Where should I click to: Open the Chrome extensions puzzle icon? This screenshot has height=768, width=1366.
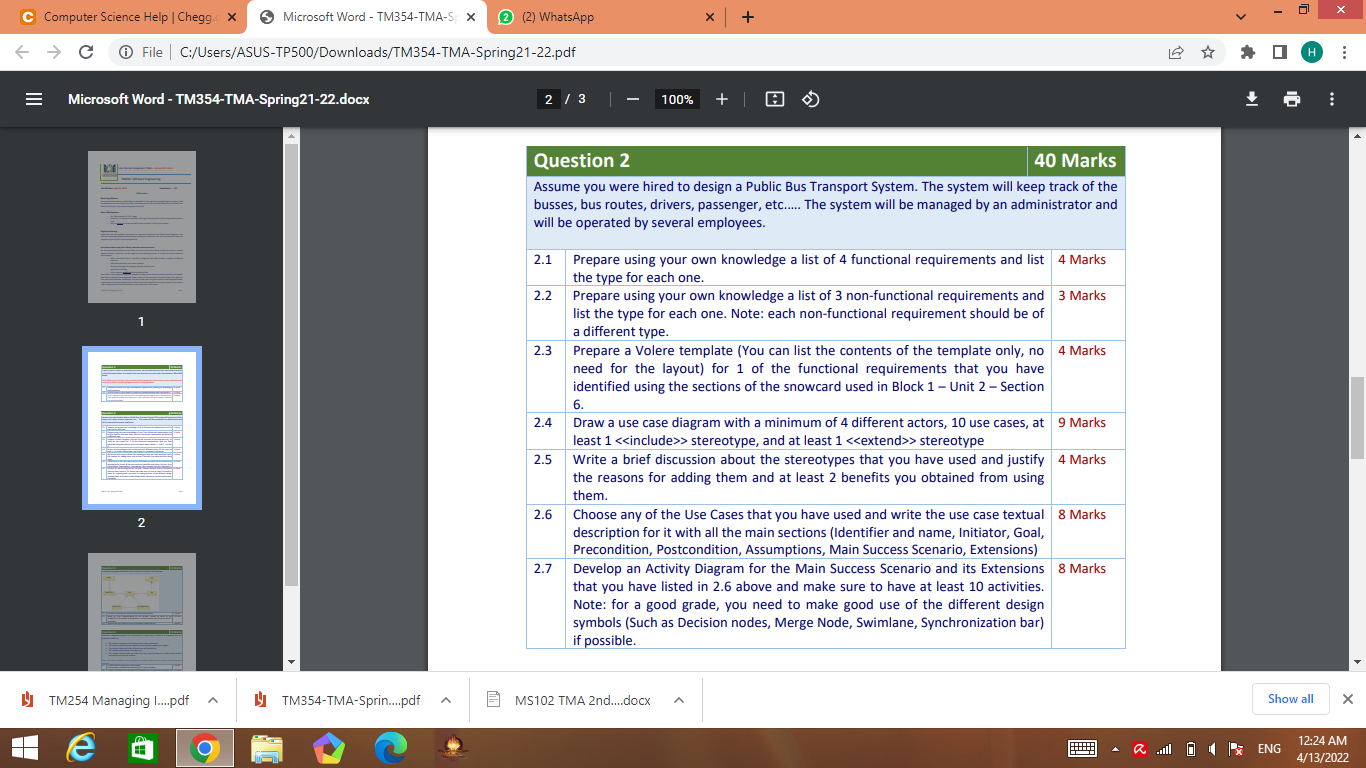1247,52
